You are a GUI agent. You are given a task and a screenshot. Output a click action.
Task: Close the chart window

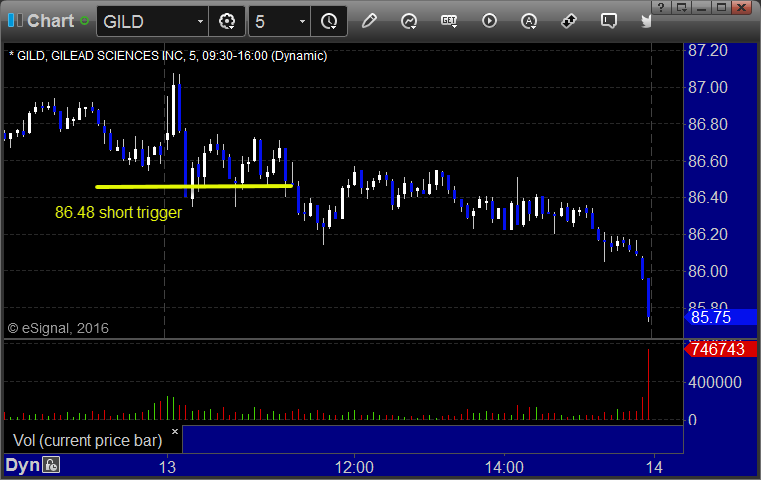[742, 7]
